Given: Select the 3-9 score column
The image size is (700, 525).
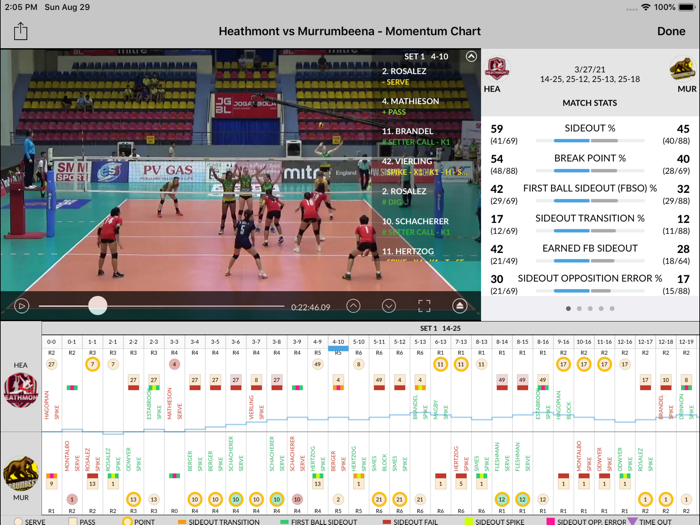Looking at the screenshot, I should (297, 342).
